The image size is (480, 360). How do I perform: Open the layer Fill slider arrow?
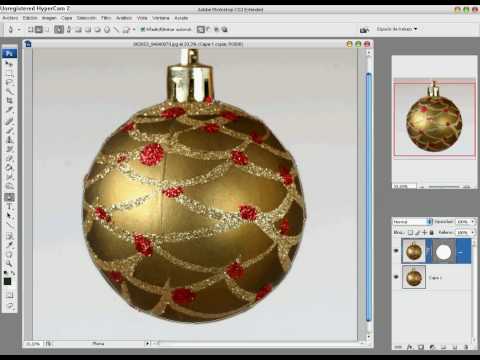click(x=472, y=232)
